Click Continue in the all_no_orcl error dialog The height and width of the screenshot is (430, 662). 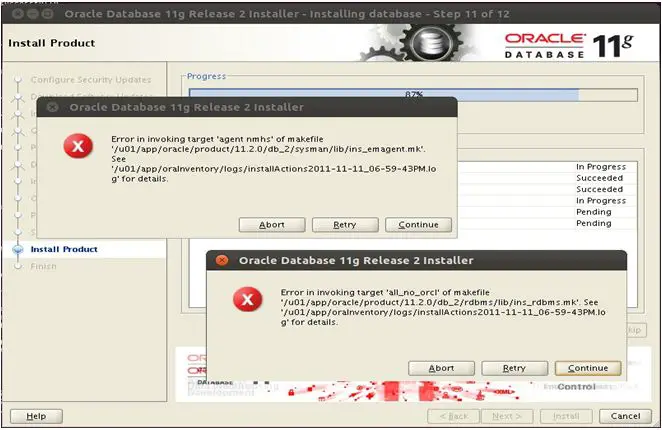588,368
